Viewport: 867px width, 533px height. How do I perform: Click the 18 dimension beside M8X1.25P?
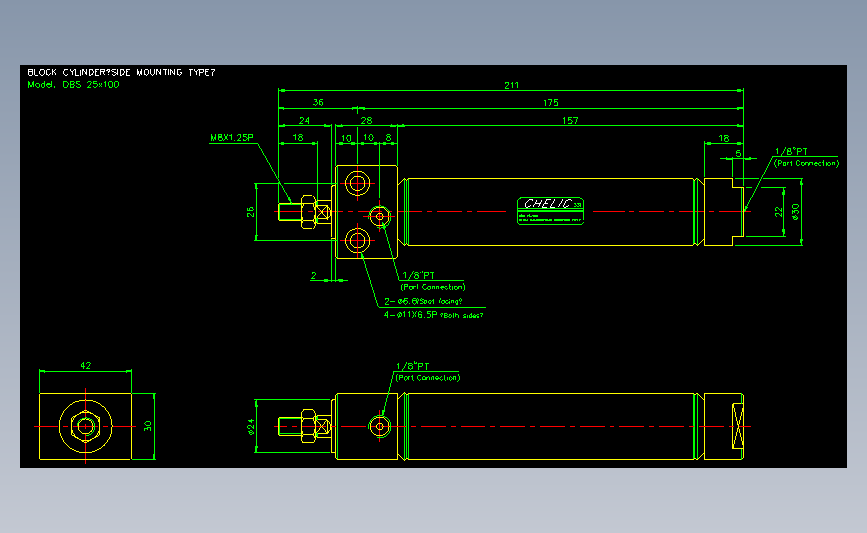click(298, 138)
